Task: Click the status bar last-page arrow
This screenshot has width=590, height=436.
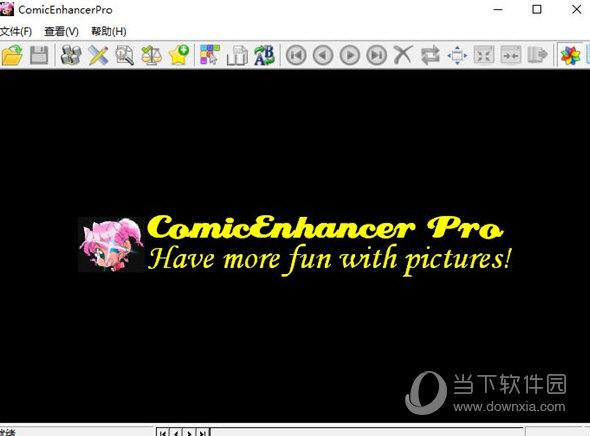Action: [202, 432]
